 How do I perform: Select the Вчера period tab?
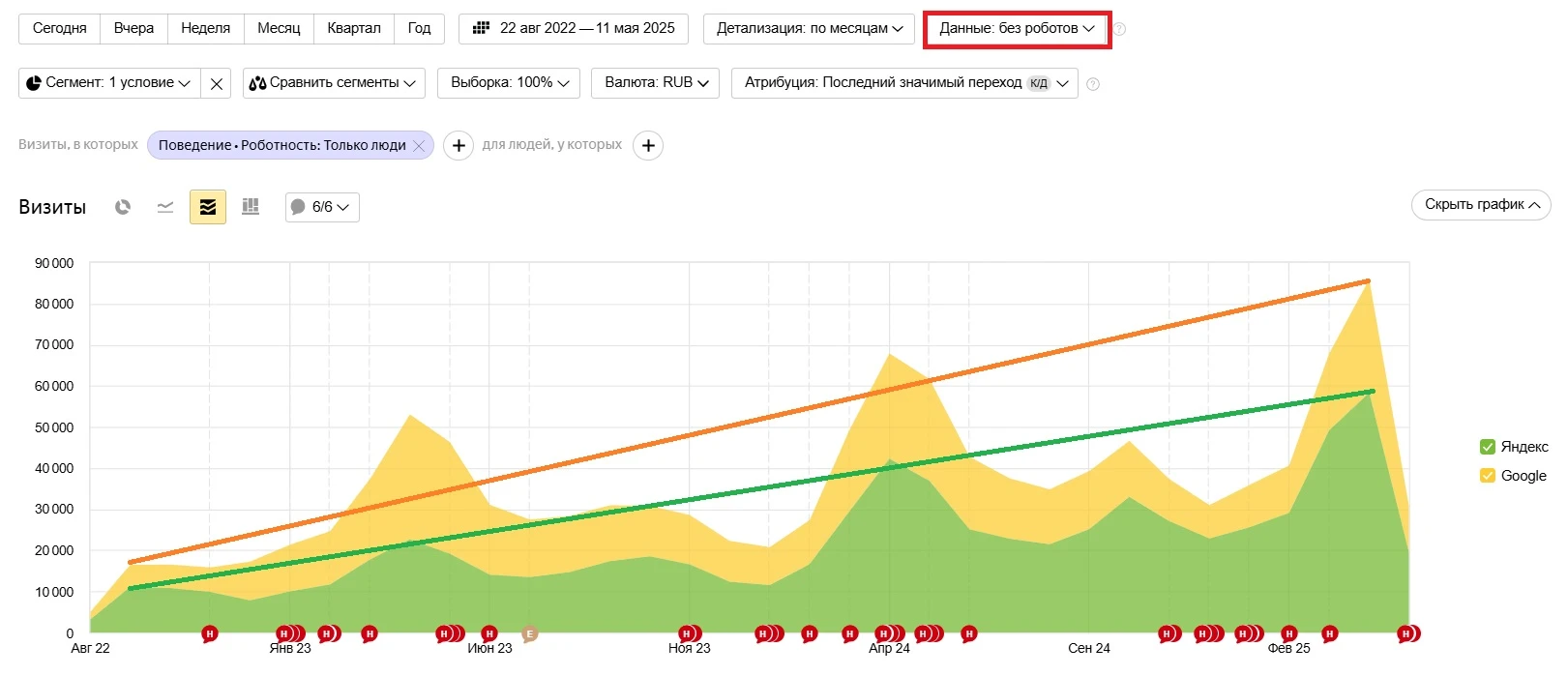tap(133, 29)
